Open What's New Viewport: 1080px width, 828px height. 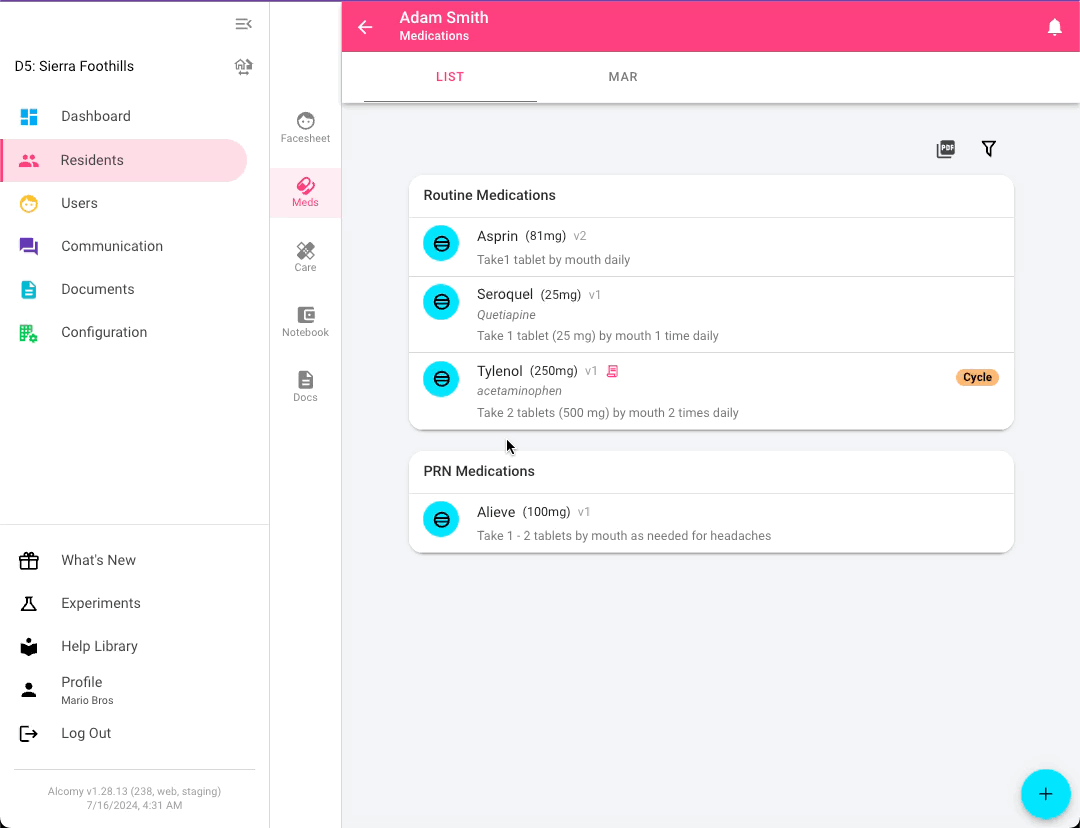134,561
